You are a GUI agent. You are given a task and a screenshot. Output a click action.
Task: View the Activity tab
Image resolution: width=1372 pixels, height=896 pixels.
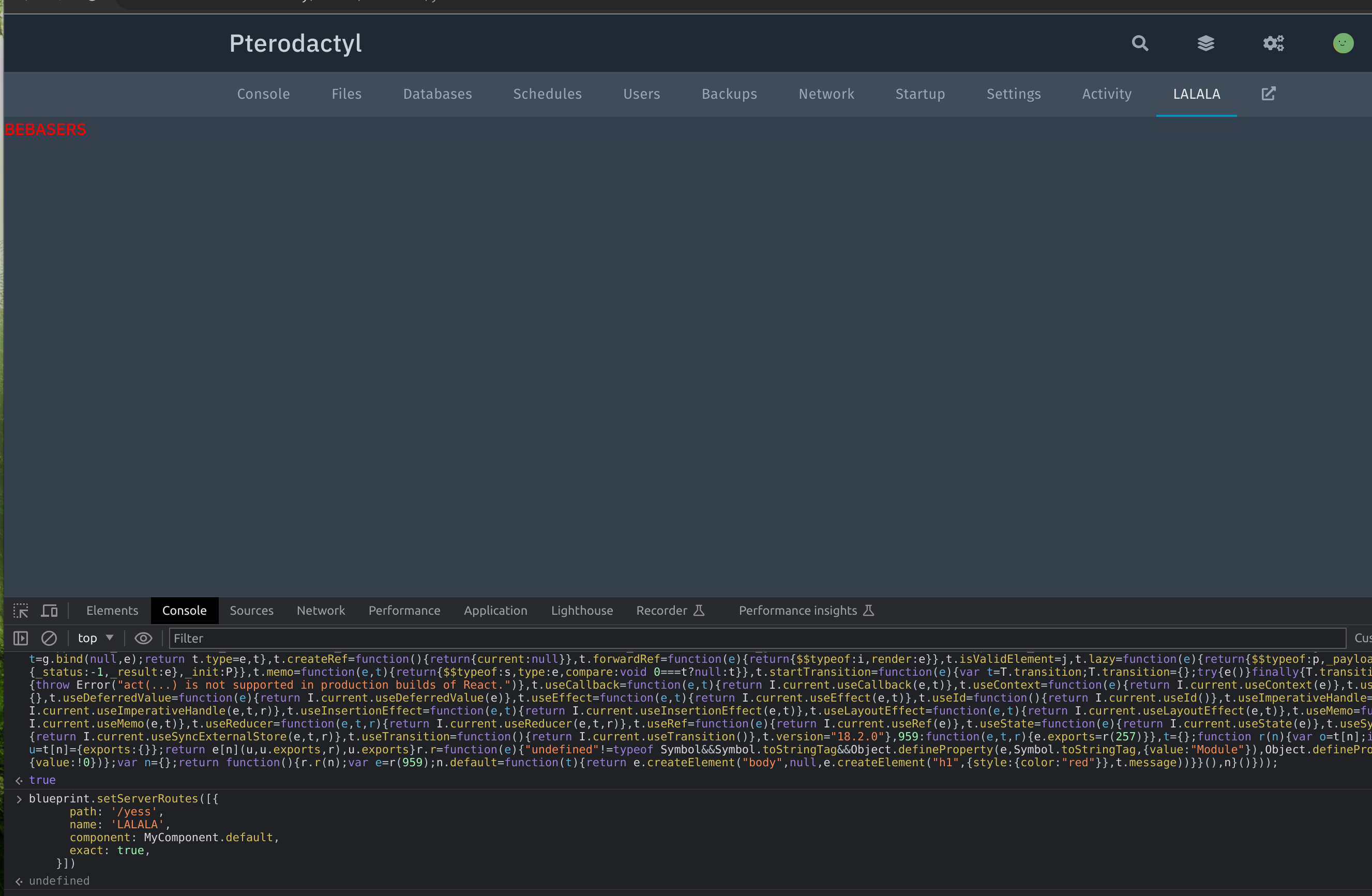click(1107, 94)
